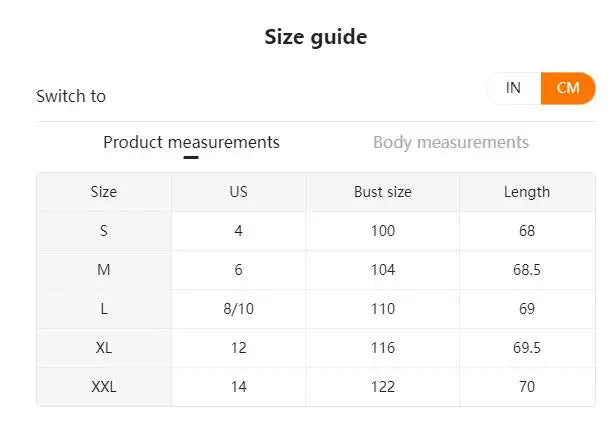Switch units to CM
The width and height of the screenshot is (613, 431).
coord(567,88)
